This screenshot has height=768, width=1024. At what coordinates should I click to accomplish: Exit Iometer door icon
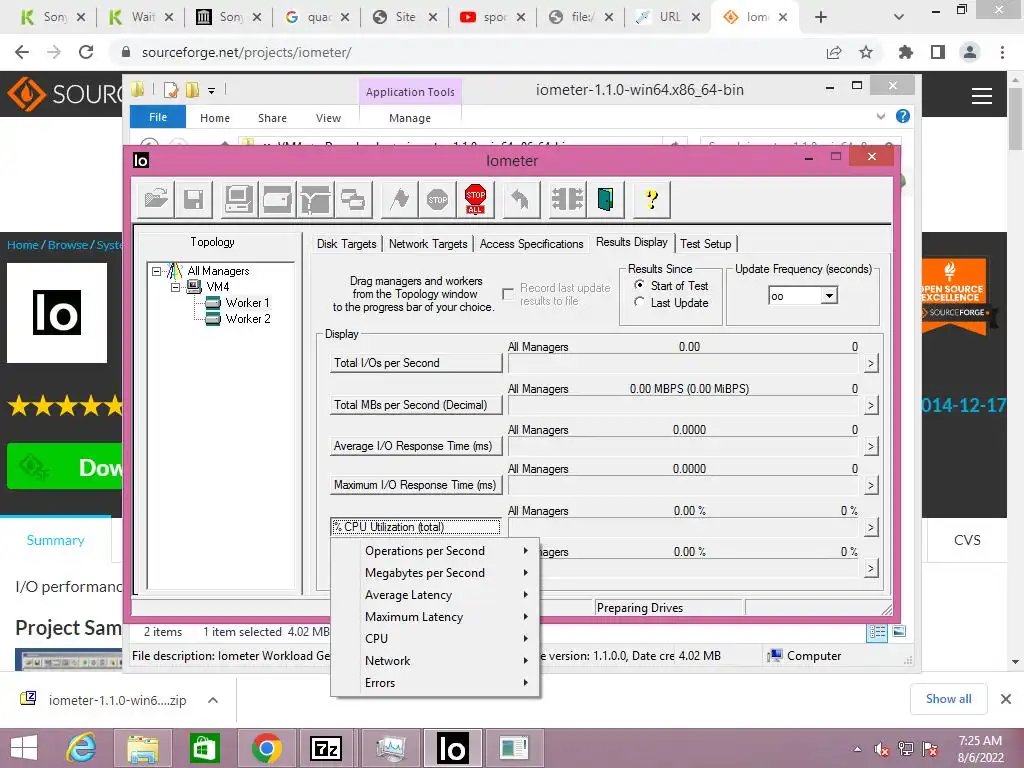coord(605,199)
